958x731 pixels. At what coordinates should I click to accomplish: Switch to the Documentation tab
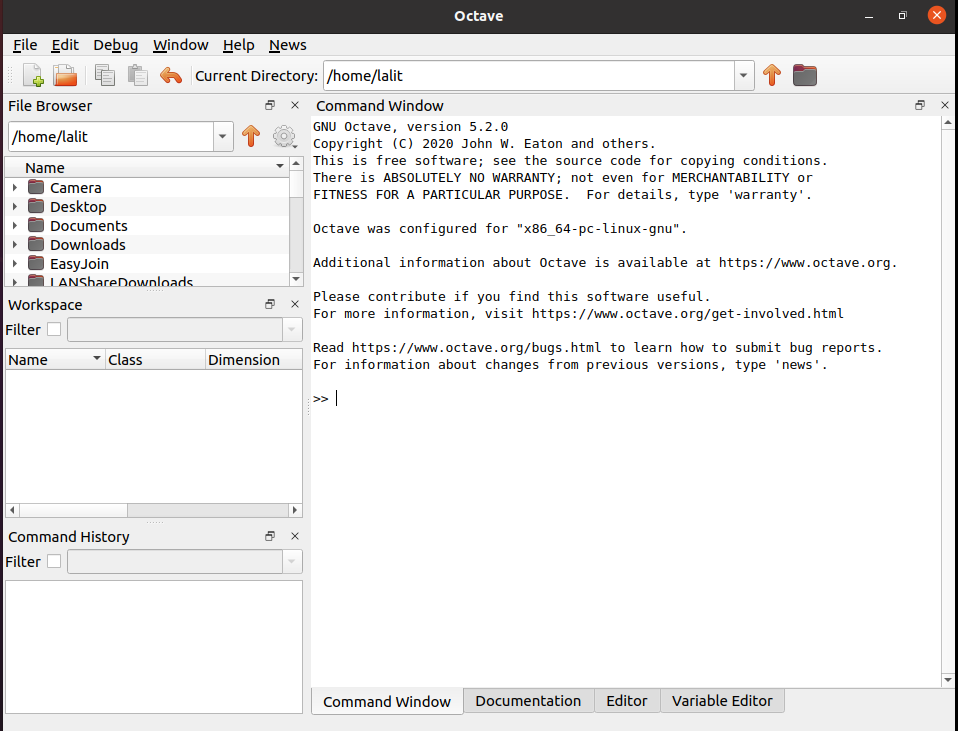[528, 700]
